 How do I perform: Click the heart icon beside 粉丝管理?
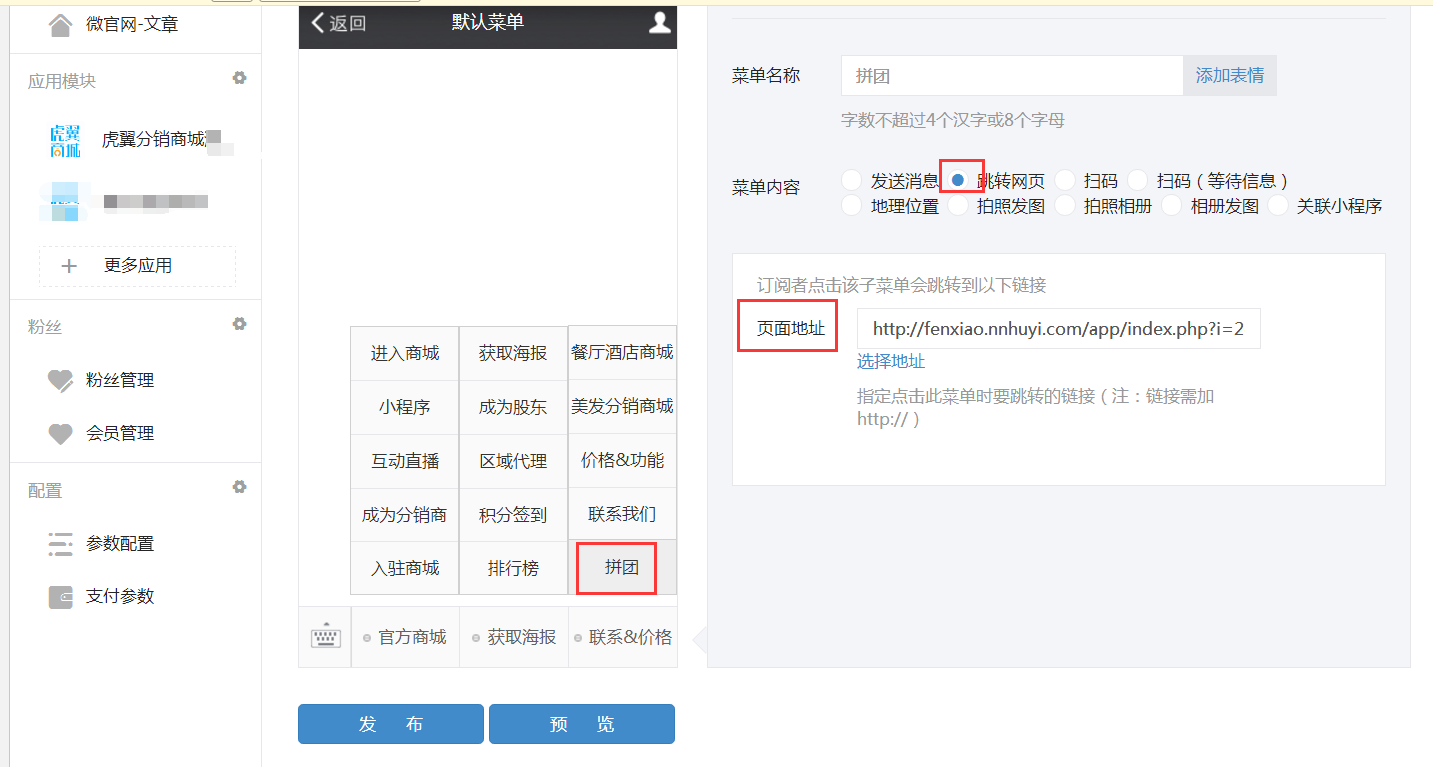point(61,381)
